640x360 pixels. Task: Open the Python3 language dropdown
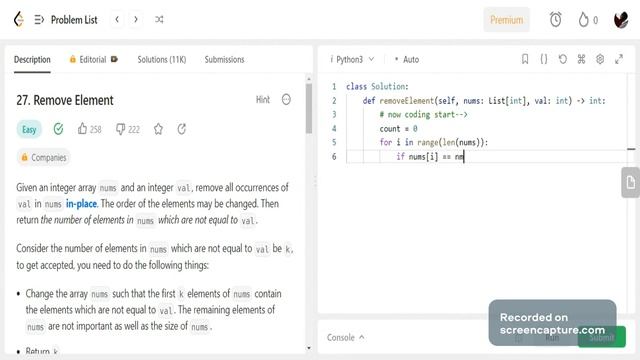point(352,60)
